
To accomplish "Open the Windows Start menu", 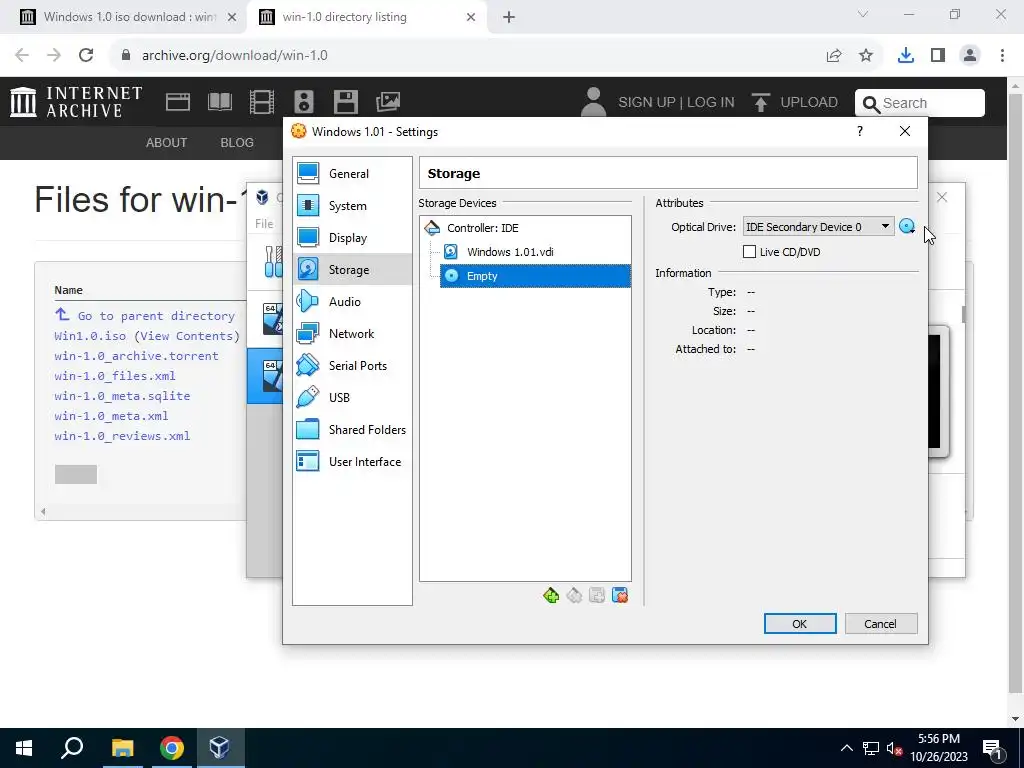I will click(x=24, y=748).
